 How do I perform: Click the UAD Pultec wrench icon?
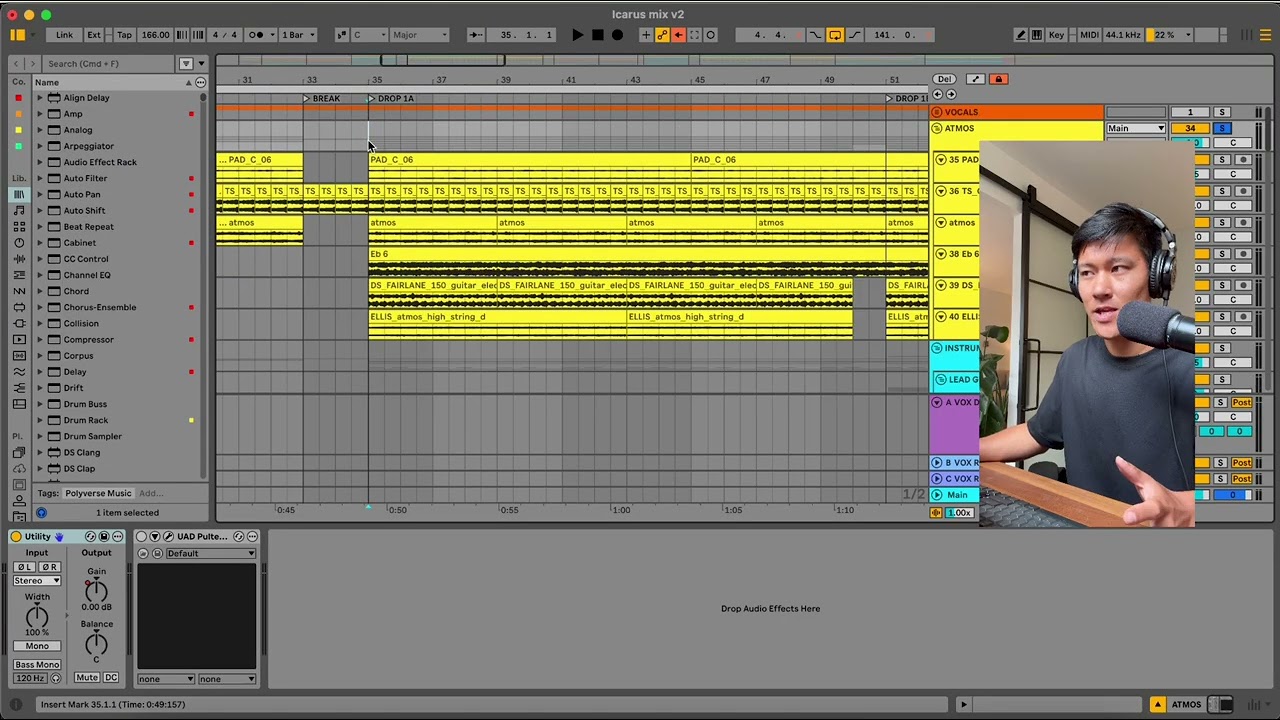167,537
